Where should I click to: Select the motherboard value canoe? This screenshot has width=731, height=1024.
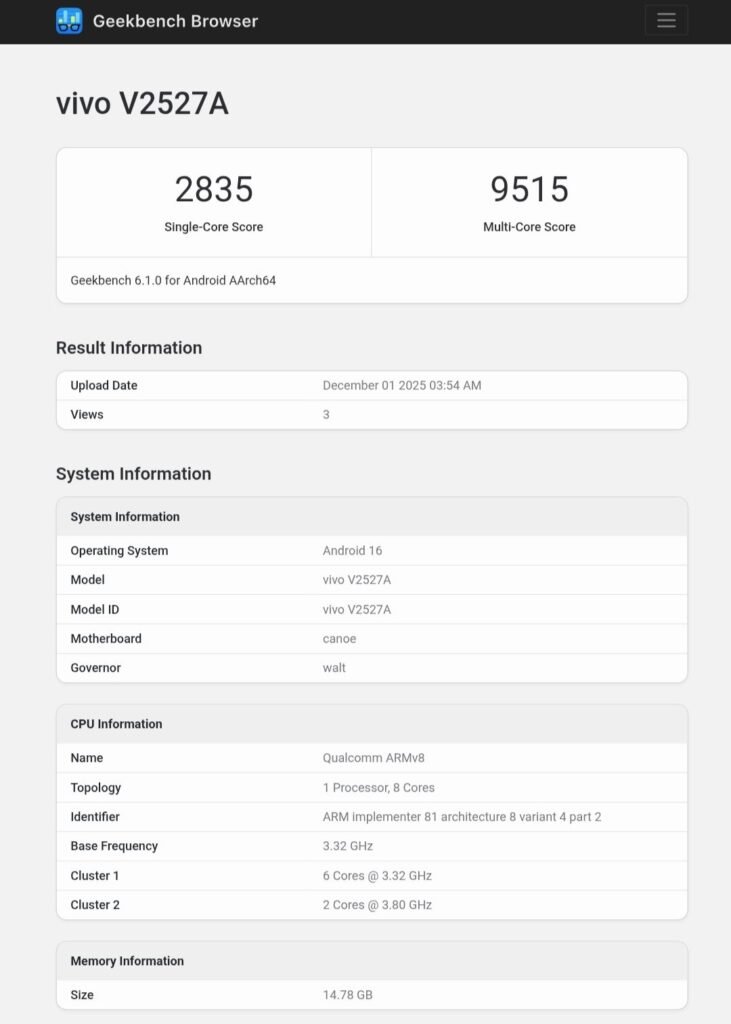click(339, 639)
